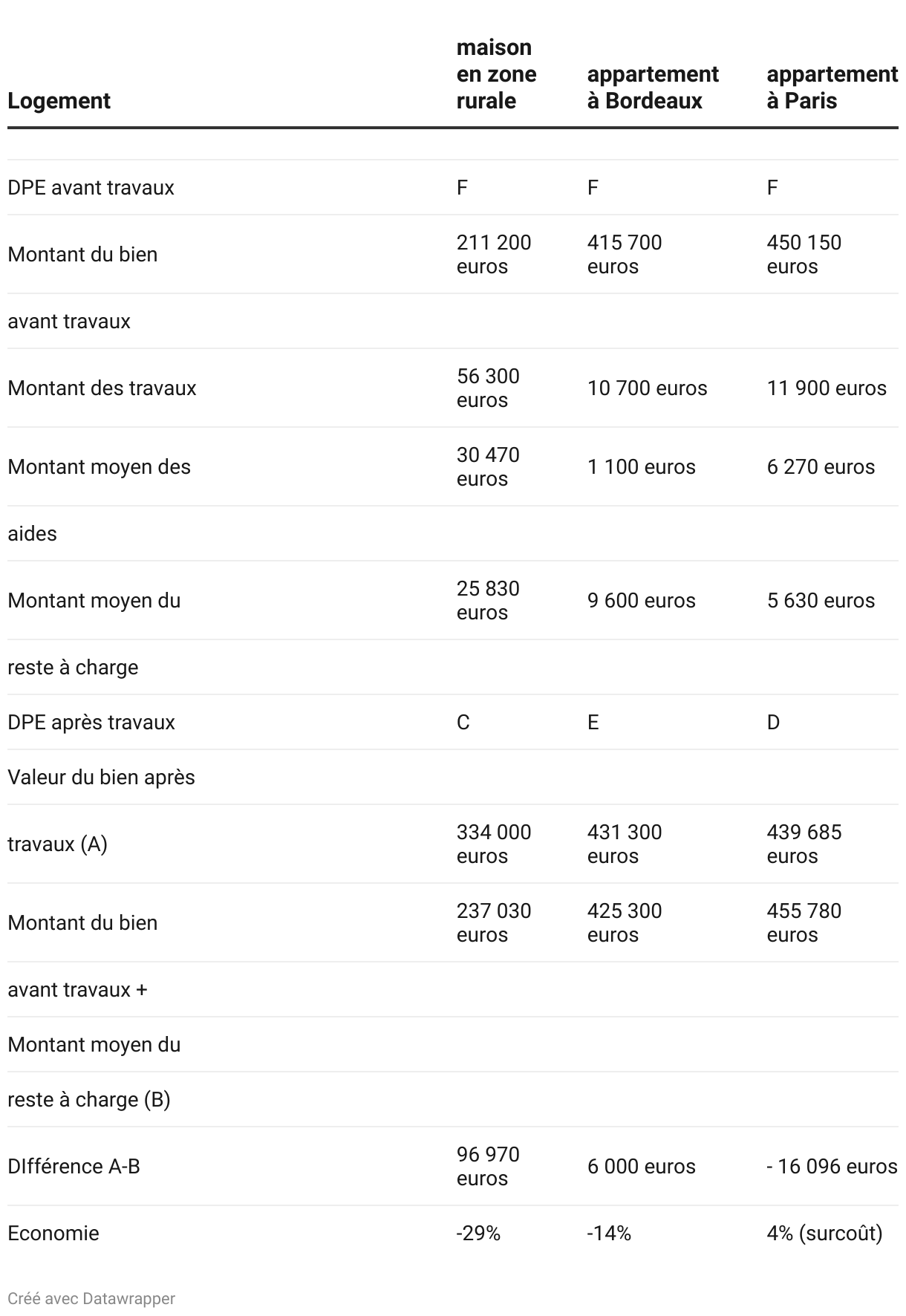Click the - 16 096 euros cell
906x1316 pixels.
coord(832,1167)
